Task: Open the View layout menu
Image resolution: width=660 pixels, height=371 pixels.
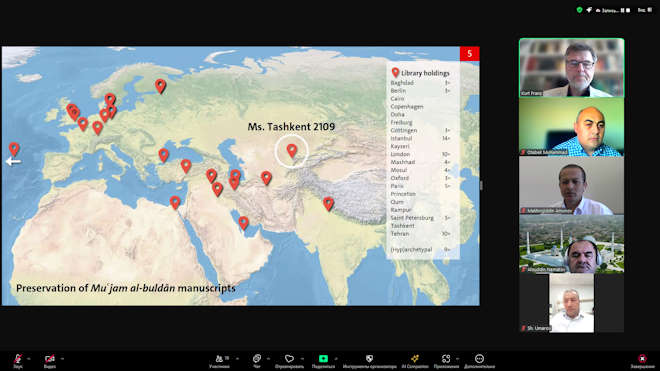Action: 644,10
